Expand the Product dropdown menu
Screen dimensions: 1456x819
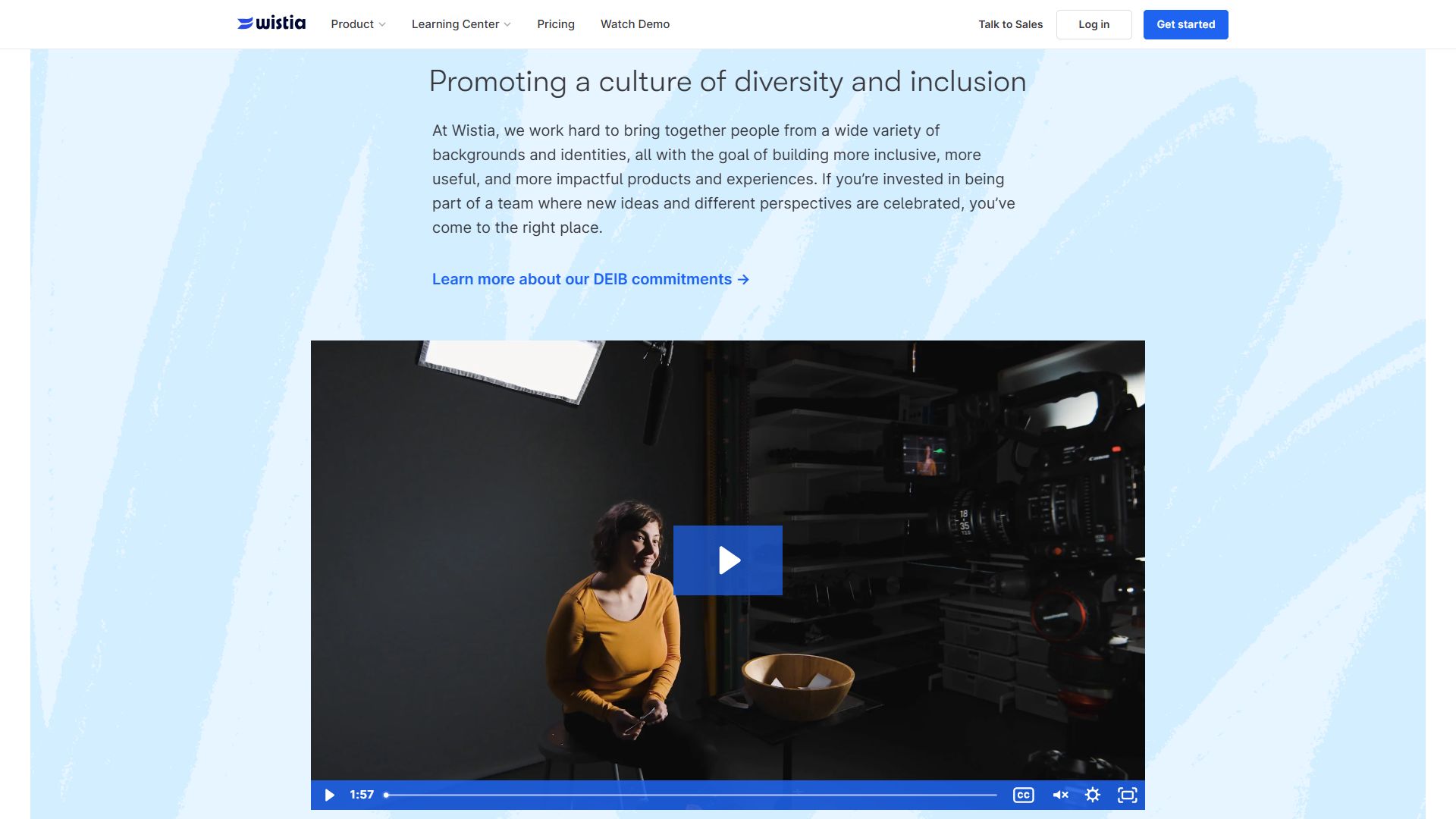(353, 24)
